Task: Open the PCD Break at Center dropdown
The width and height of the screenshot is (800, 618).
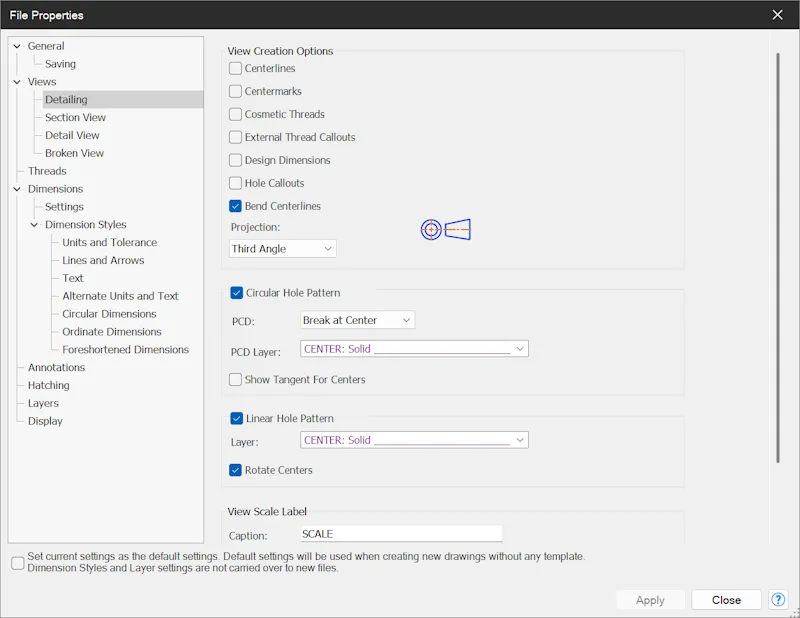Action: click(x=357, y=320)
